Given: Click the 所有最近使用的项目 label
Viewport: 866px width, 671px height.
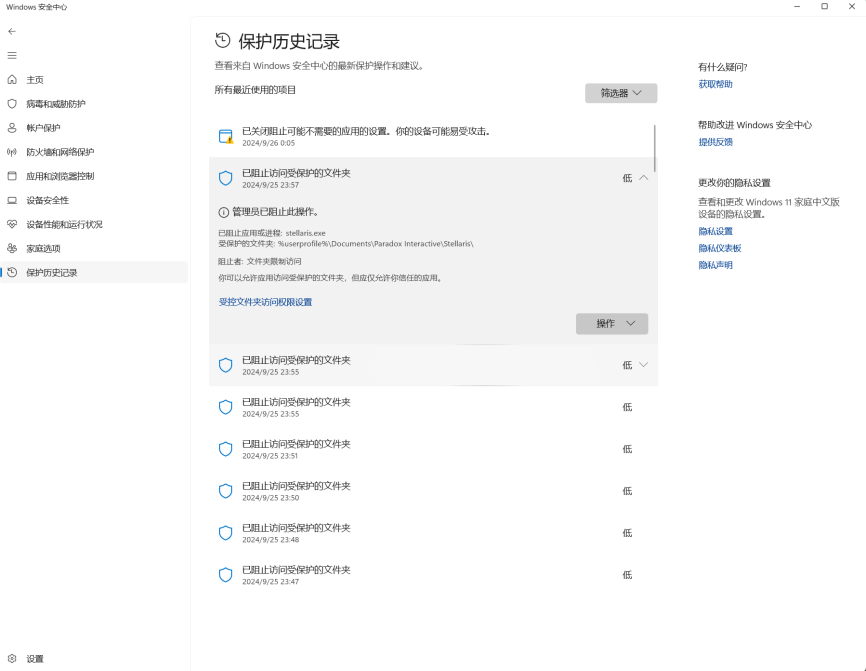Looking at the screenshot, I should pos(255,89).
